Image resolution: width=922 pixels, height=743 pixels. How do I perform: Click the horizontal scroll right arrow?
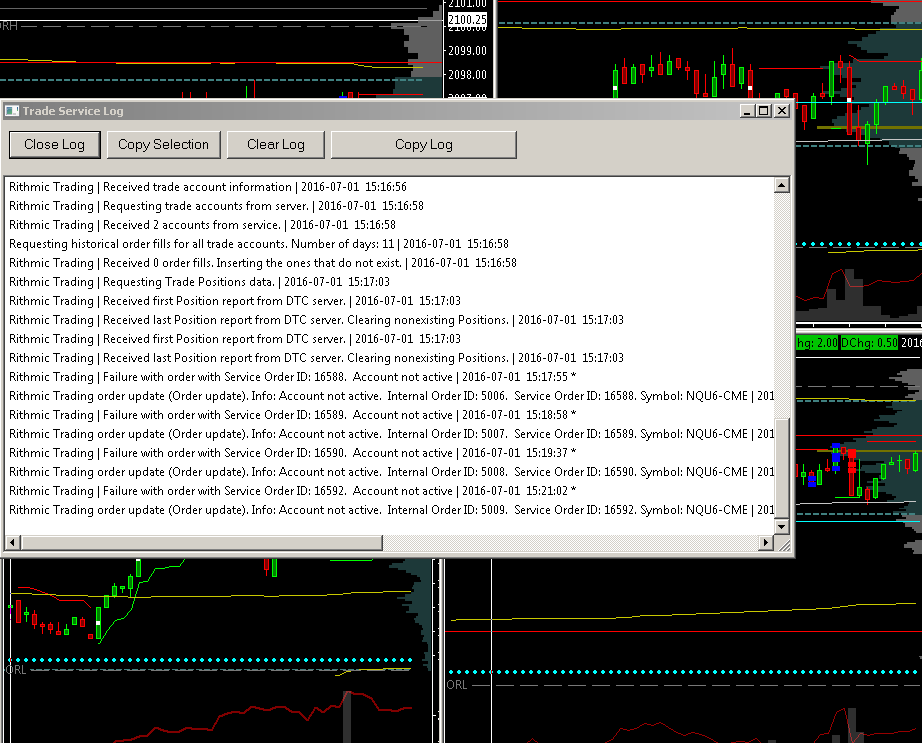766,542
